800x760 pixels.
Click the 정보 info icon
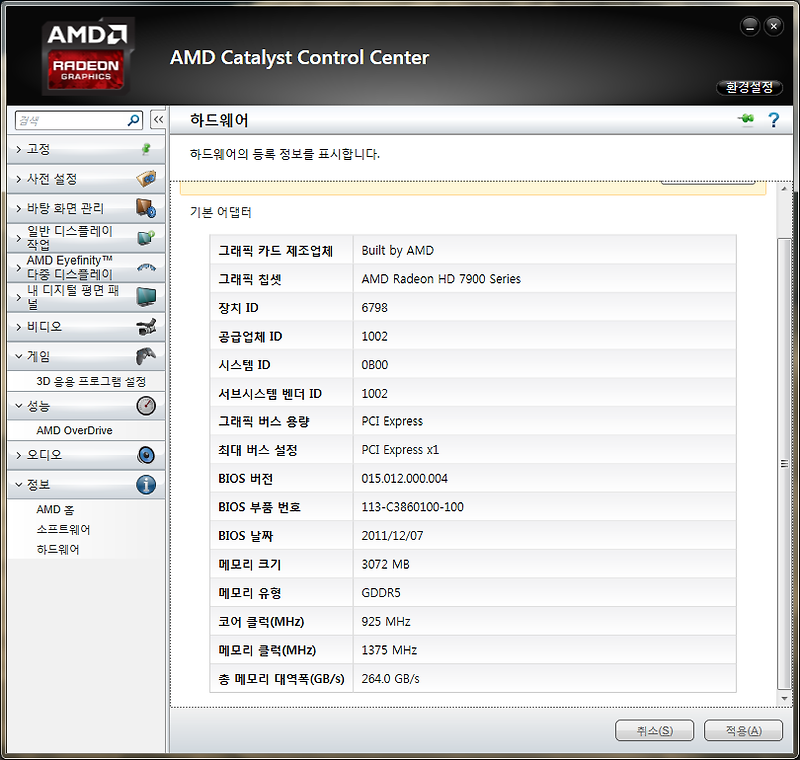tap(146, 485)
